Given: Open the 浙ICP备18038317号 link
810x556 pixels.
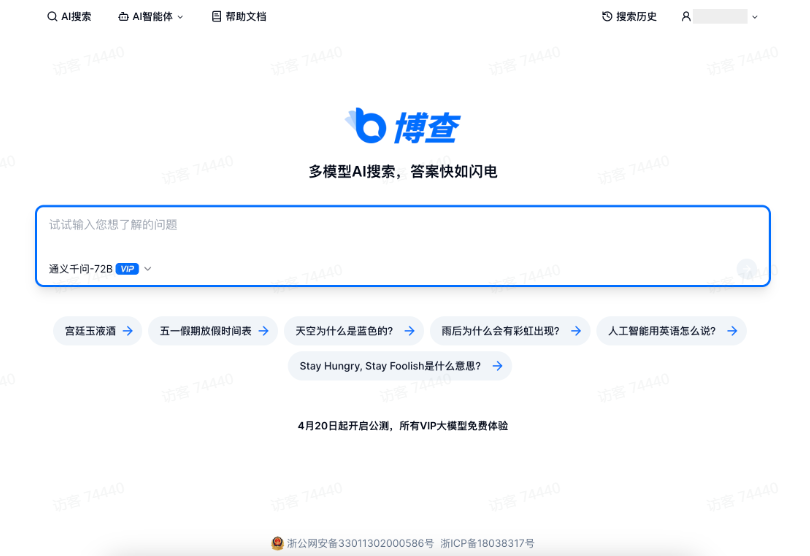Looking at the screenshot, I should pyautogui.click(x=487, y=543).
